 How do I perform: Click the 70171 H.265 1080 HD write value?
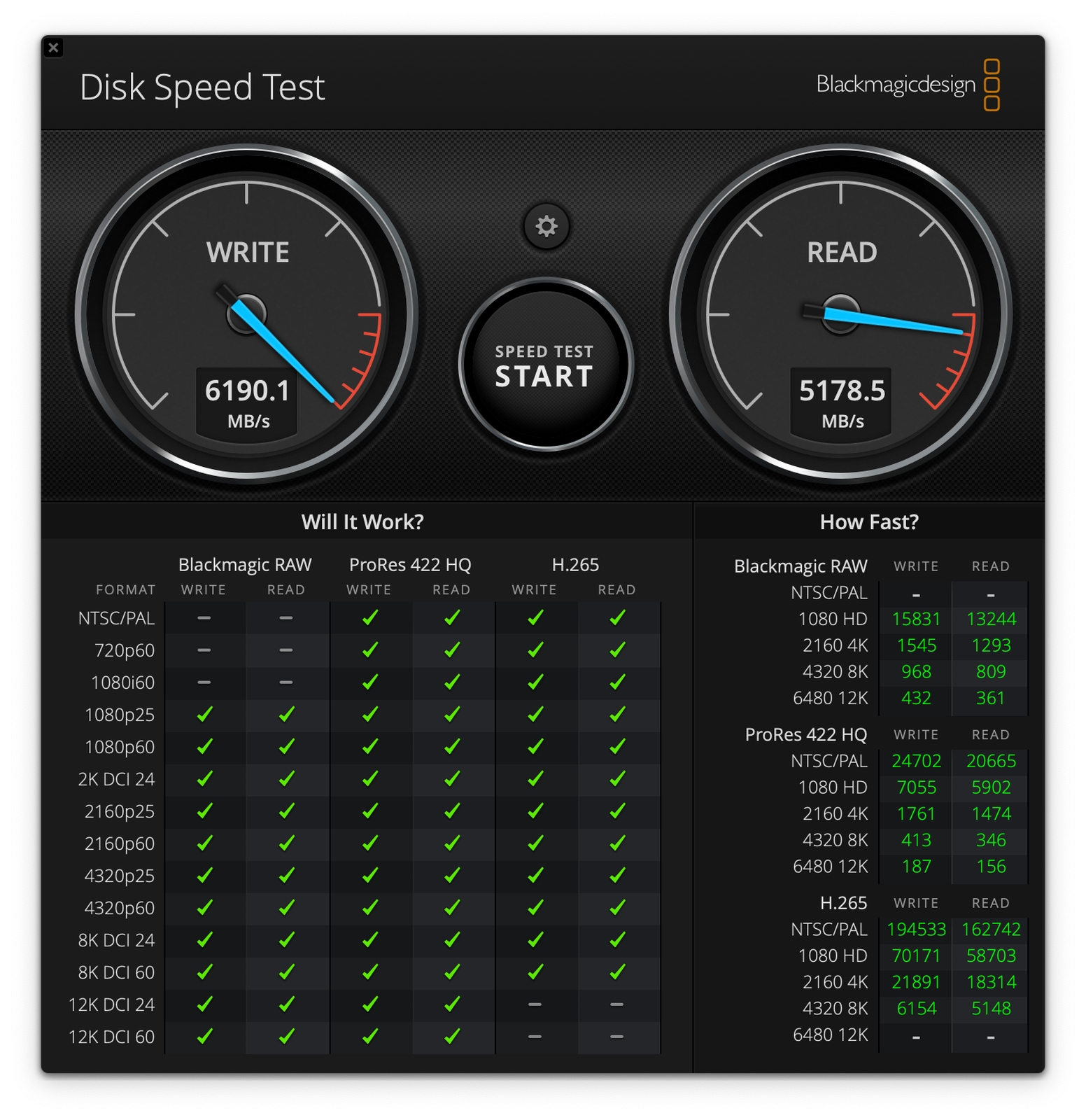tap(916, 956)
